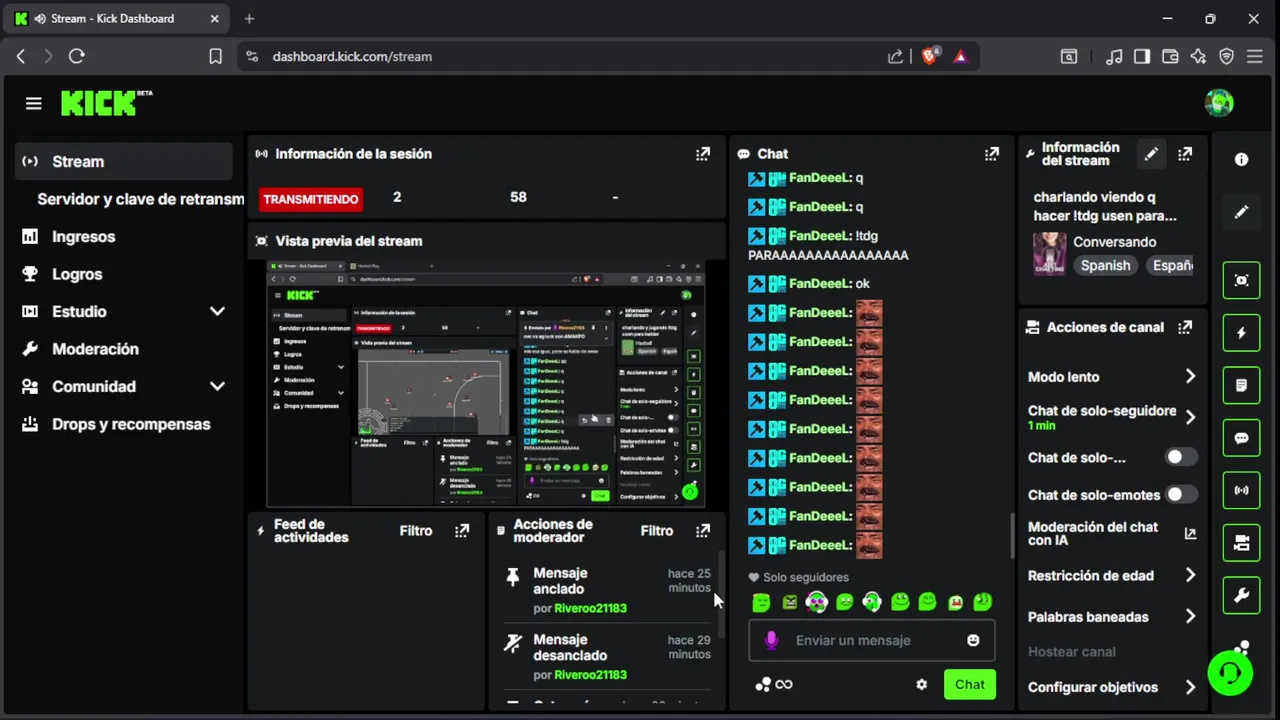The width and height of the screenshot is (1280, 720).
Task: Click the chat bubble icon in the right sidebar
Action: point(1241,438)
